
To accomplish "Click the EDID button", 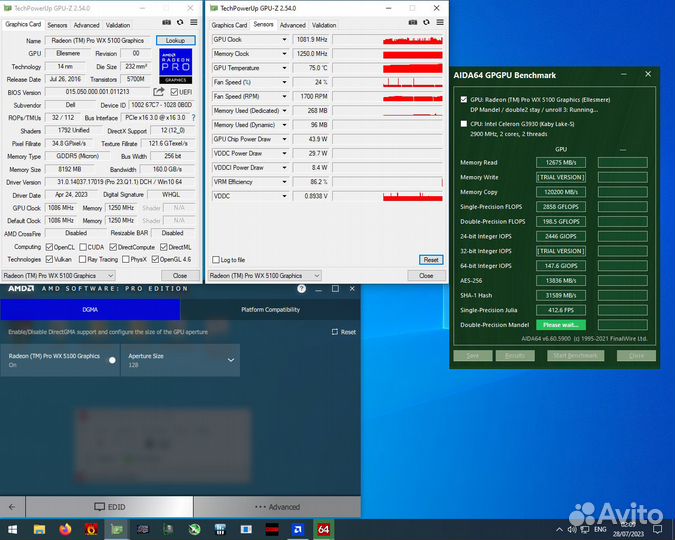I will point(110,507).
